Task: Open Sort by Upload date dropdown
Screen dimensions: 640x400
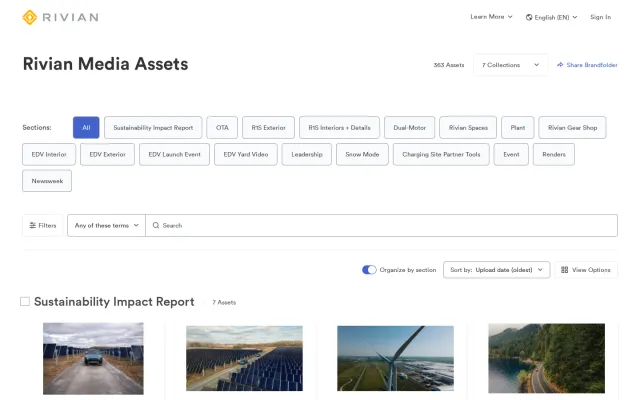Action: (496, 270)
